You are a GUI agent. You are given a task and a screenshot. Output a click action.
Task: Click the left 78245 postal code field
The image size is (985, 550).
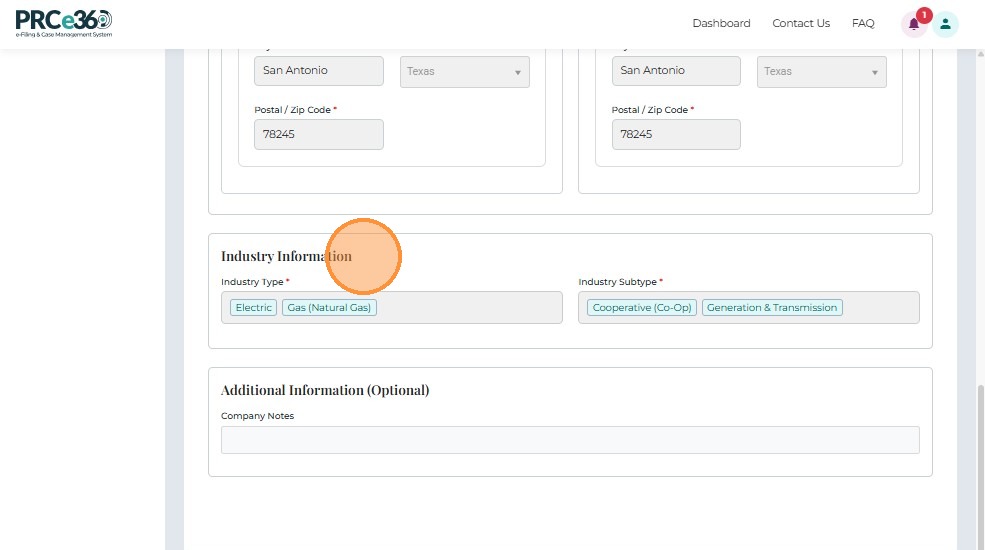click(x=319, y=134)
